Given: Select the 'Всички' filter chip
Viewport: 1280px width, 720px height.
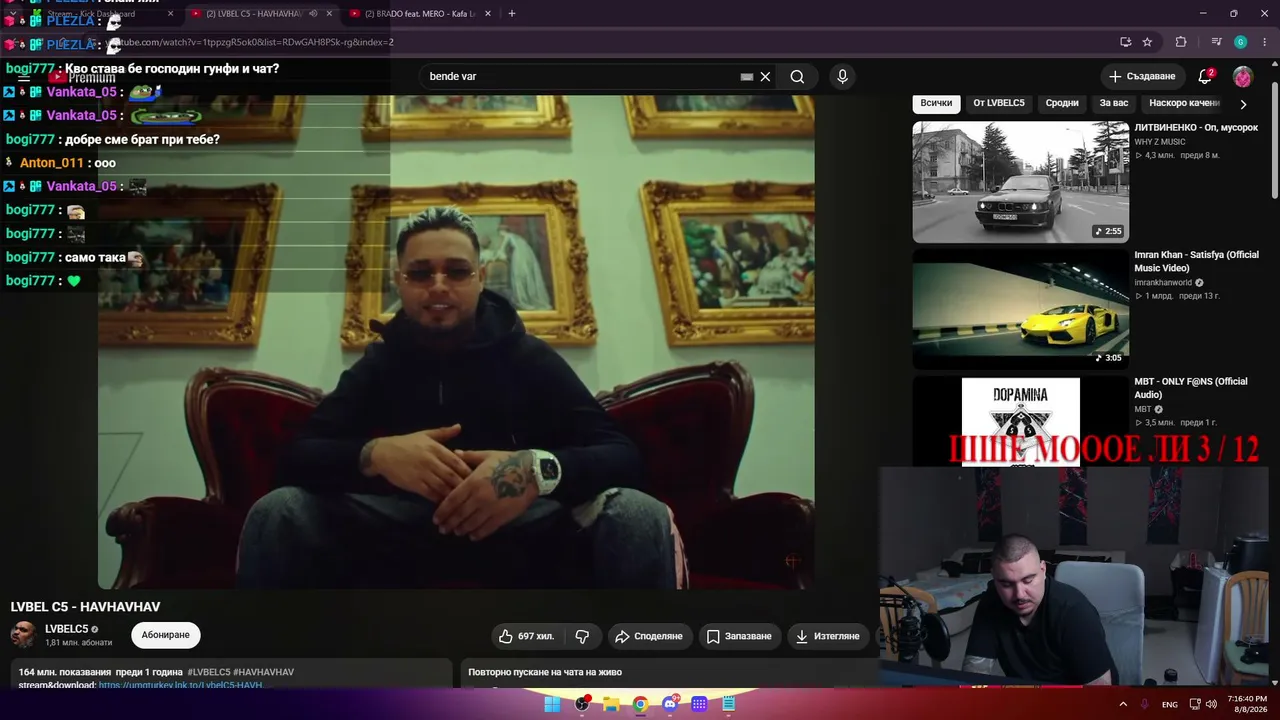Looking at the screenshot, I should pos(936,103).
